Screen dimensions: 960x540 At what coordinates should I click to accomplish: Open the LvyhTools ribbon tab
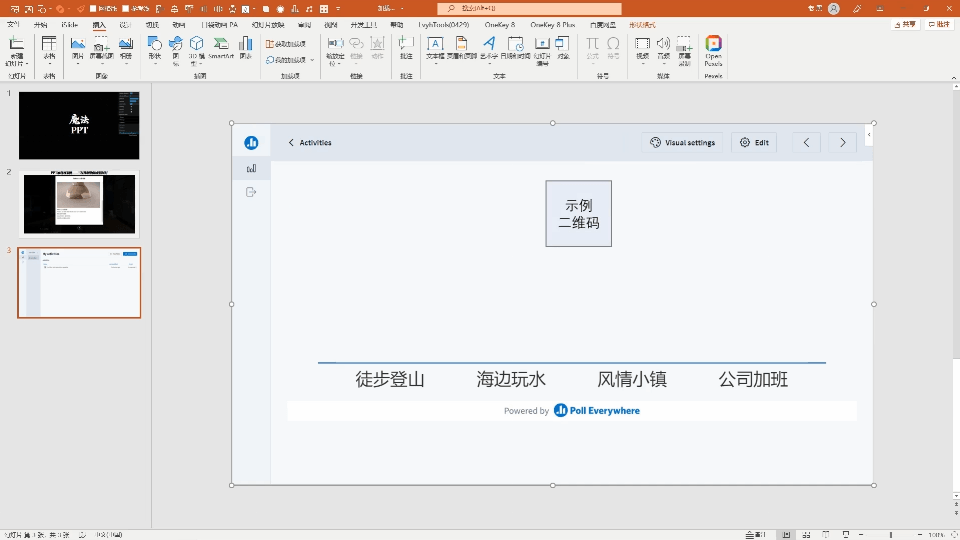[x=443, y=24]
